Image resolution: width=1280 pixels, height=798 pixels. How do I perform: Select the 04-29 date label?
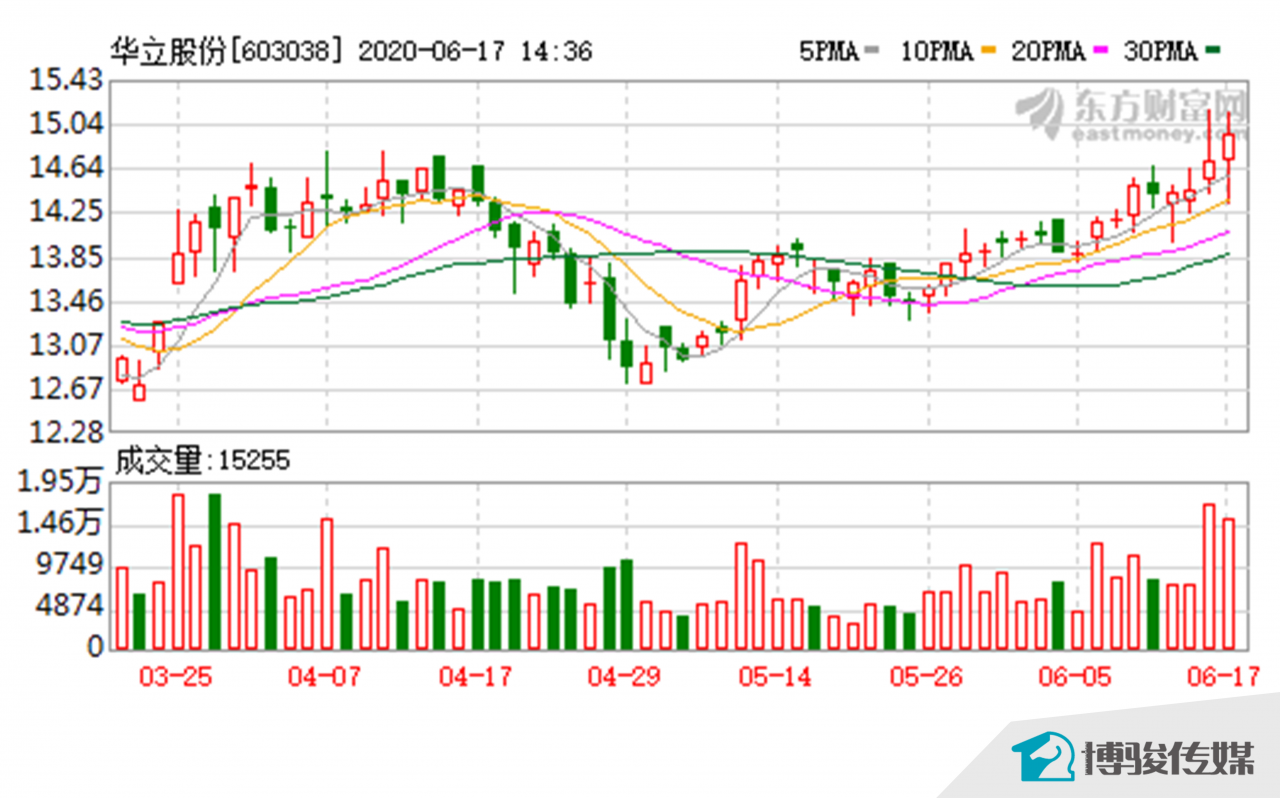pos(625,677)
